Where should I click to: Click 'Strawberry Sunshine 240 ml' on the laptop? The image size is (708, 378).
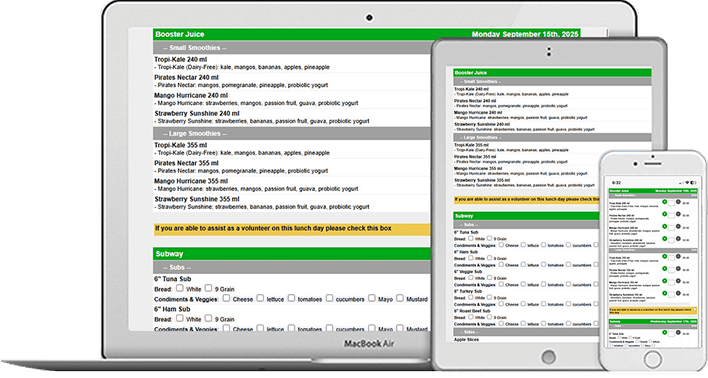[x=197, y=113]
